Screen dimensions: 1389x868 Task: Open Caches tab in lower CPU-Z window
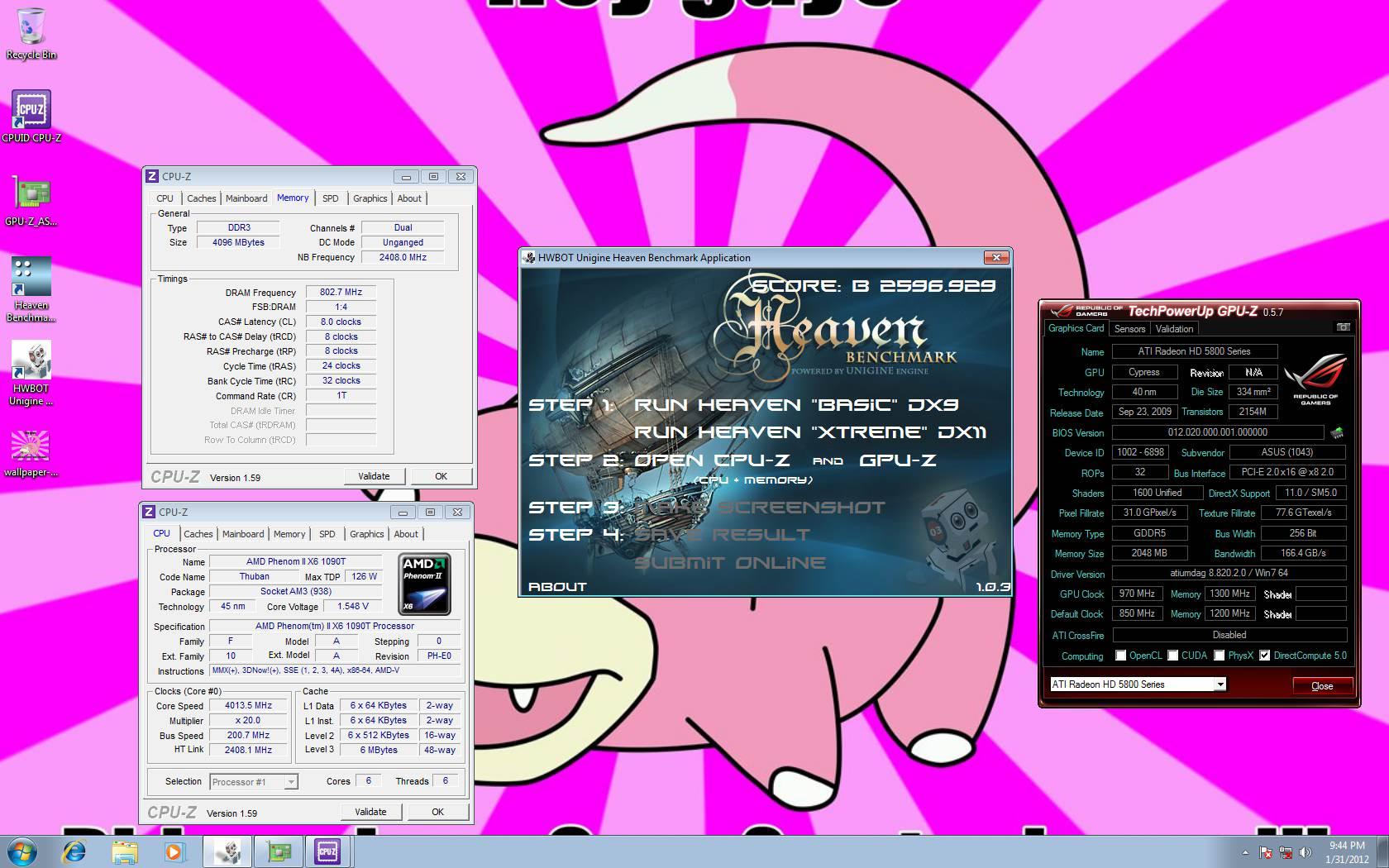point(198,534)
